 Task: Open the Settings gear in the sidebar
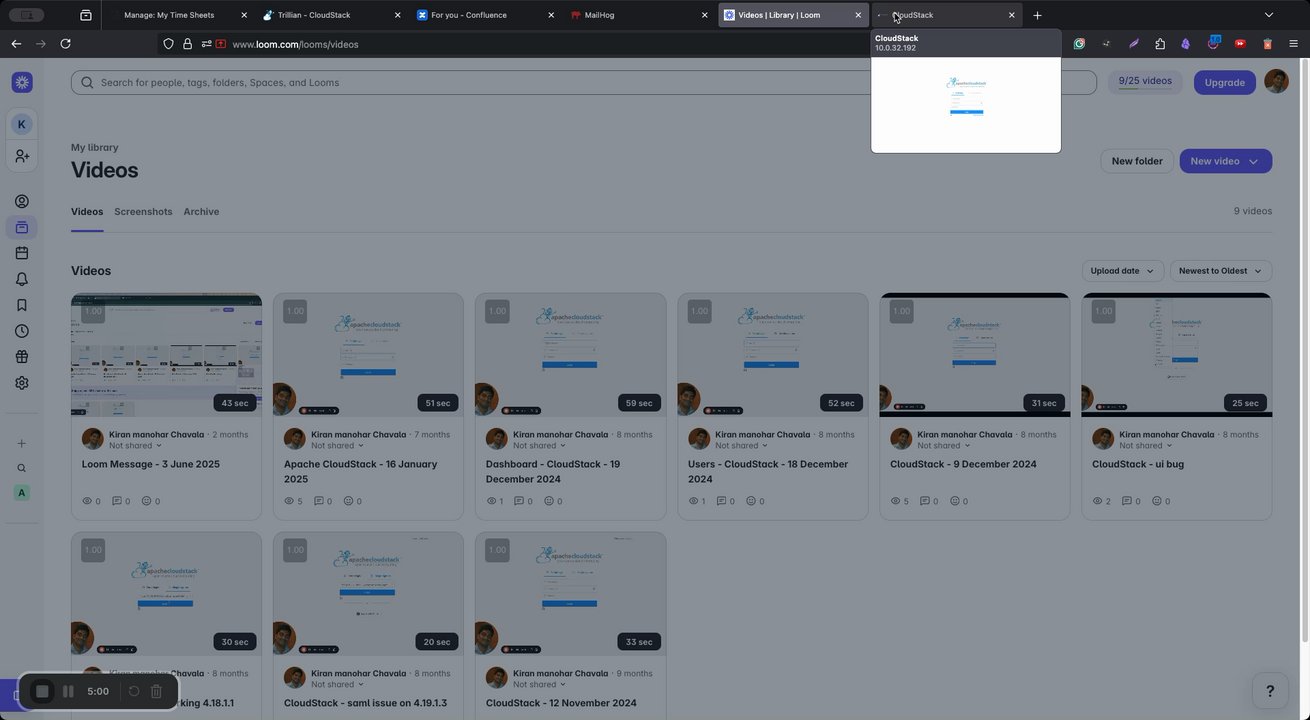[22, 383]
